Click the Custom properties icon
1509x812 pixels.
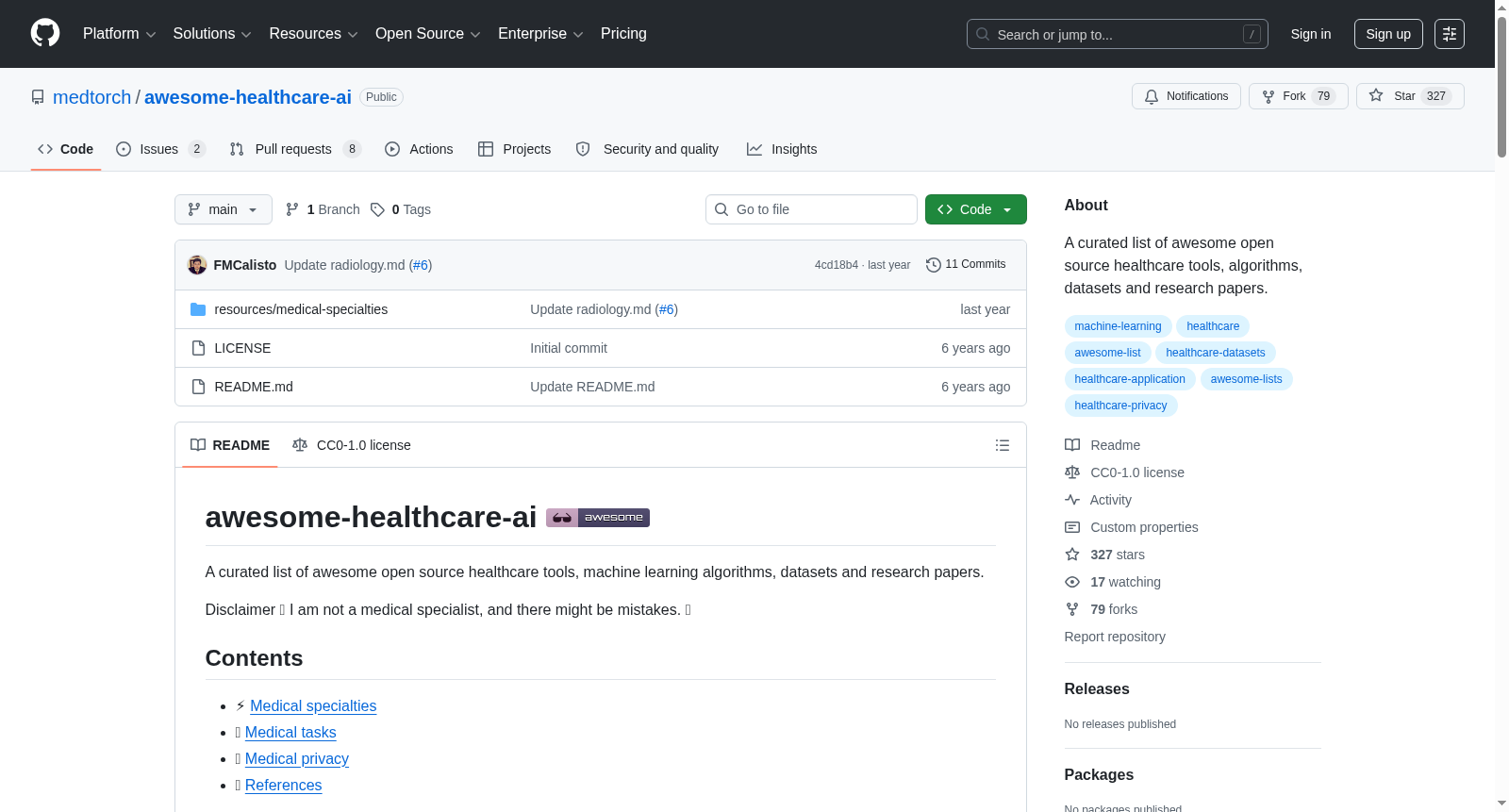pos(1072,527)
